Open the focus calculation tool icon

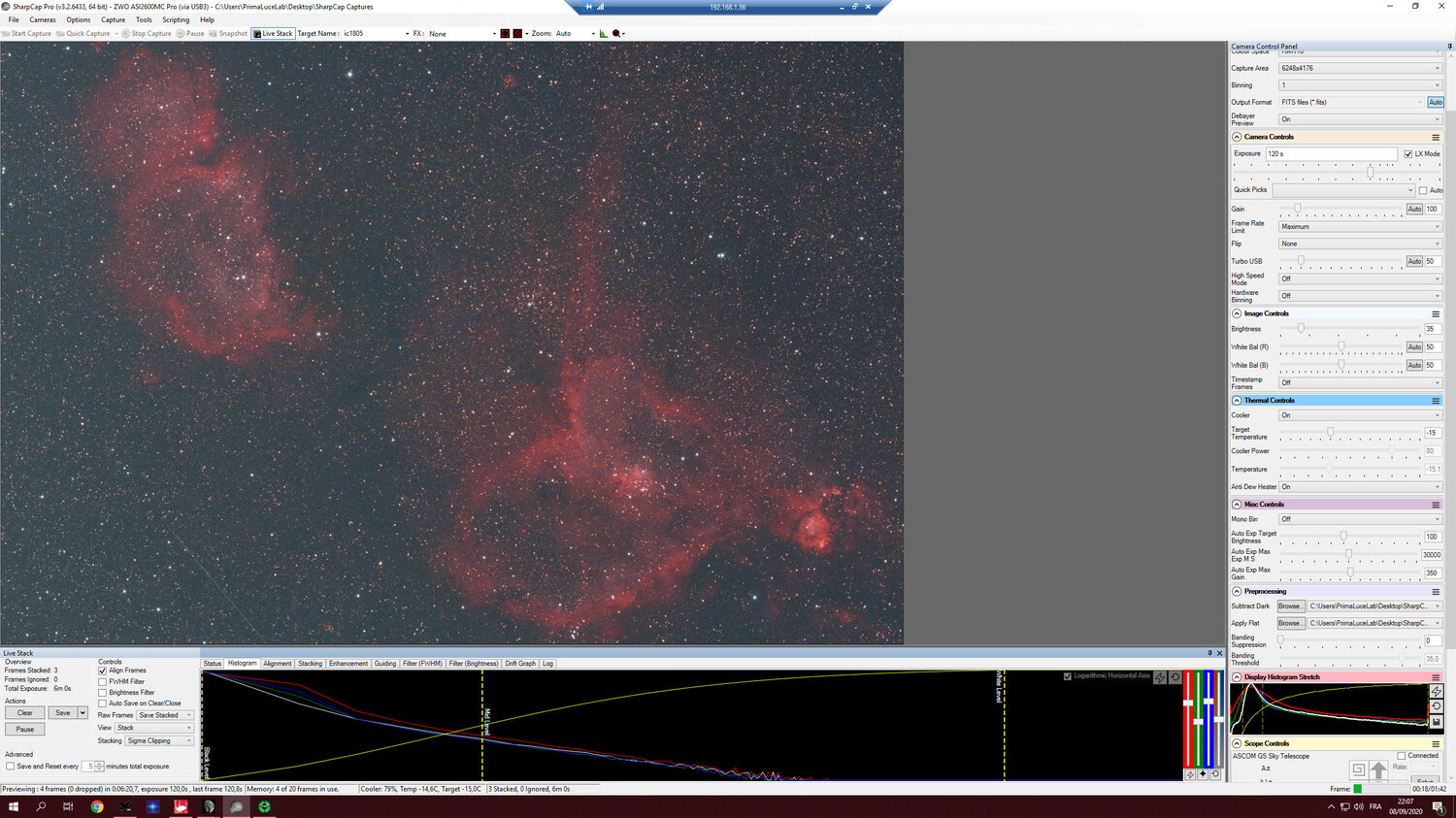point(616,33)
